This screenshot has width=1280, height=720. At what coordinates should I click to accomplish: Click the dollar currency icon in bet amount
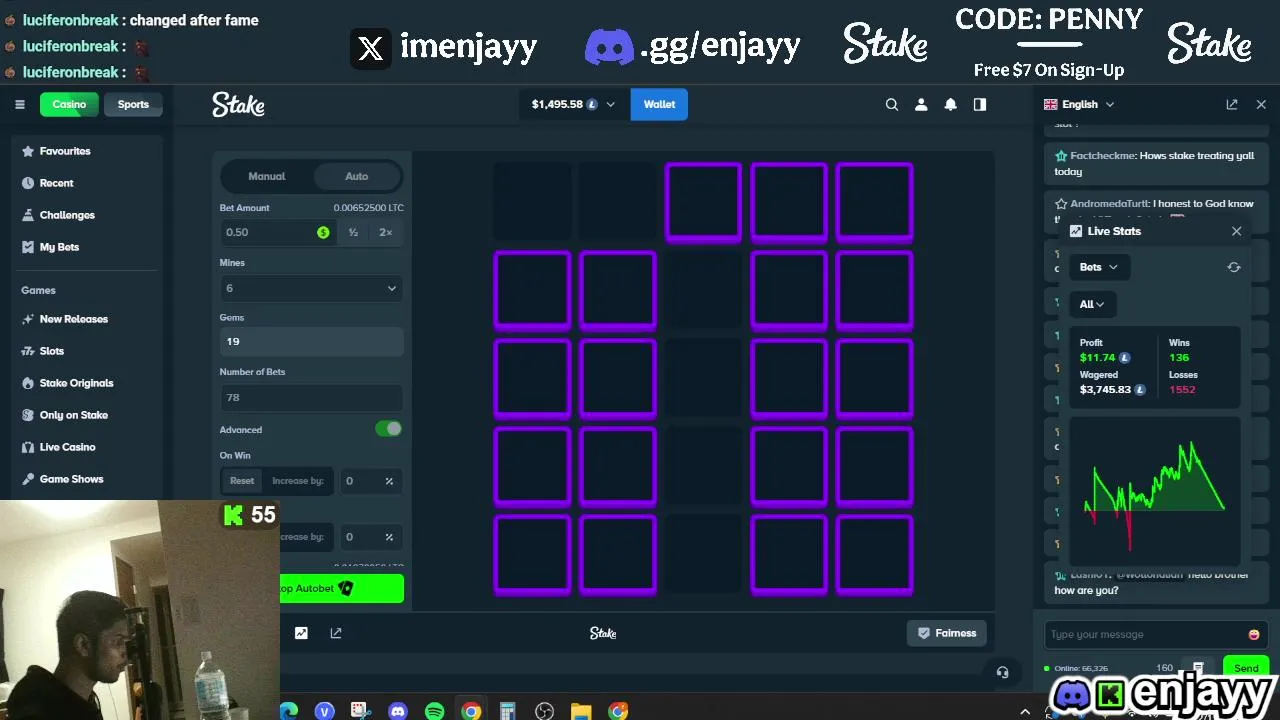[x=323, y=232]
